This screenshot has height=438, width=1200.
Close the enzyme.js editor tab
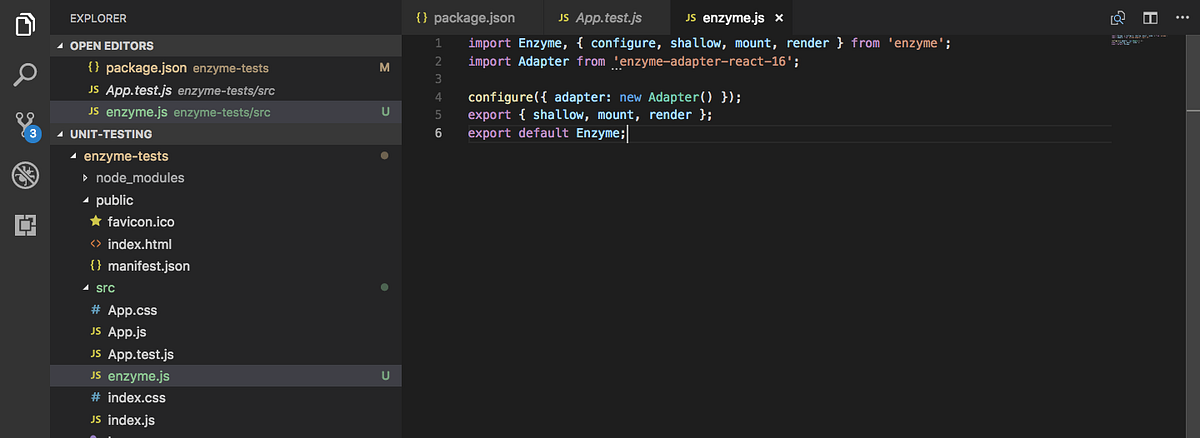click(779, 18)
